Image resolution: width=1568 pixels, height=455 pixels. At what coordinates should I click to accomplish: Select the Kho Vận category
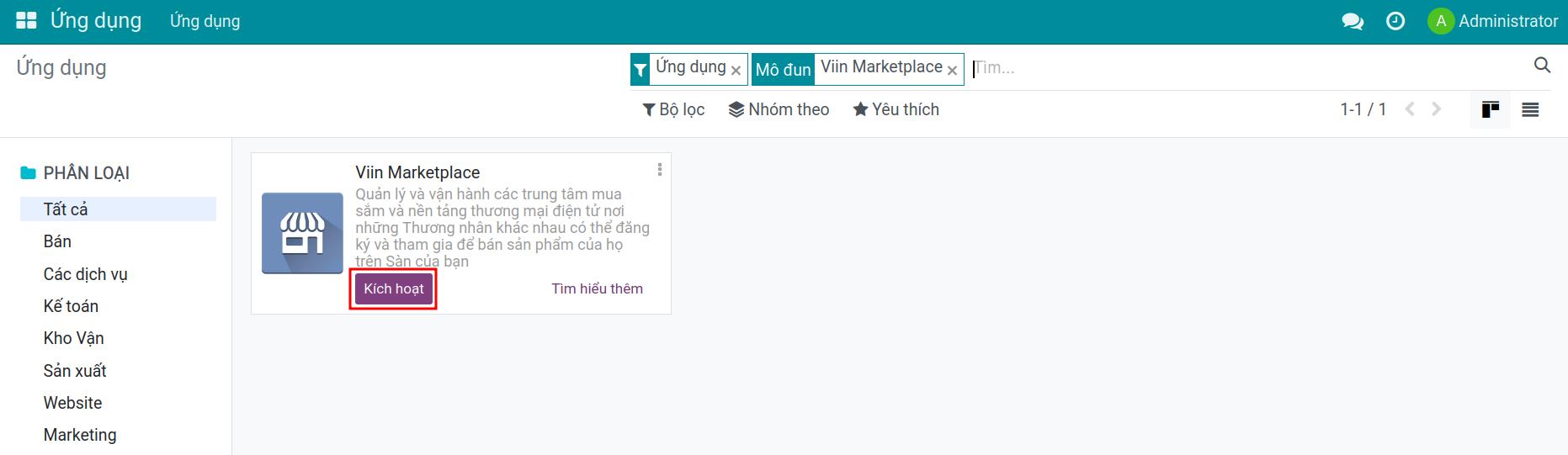click(118, 338)
